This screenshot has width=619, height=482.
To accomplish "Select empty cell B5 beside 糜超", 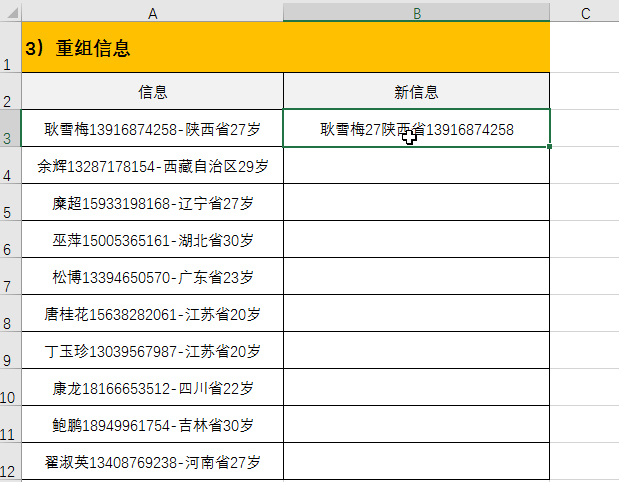I will tap(416, 202).
